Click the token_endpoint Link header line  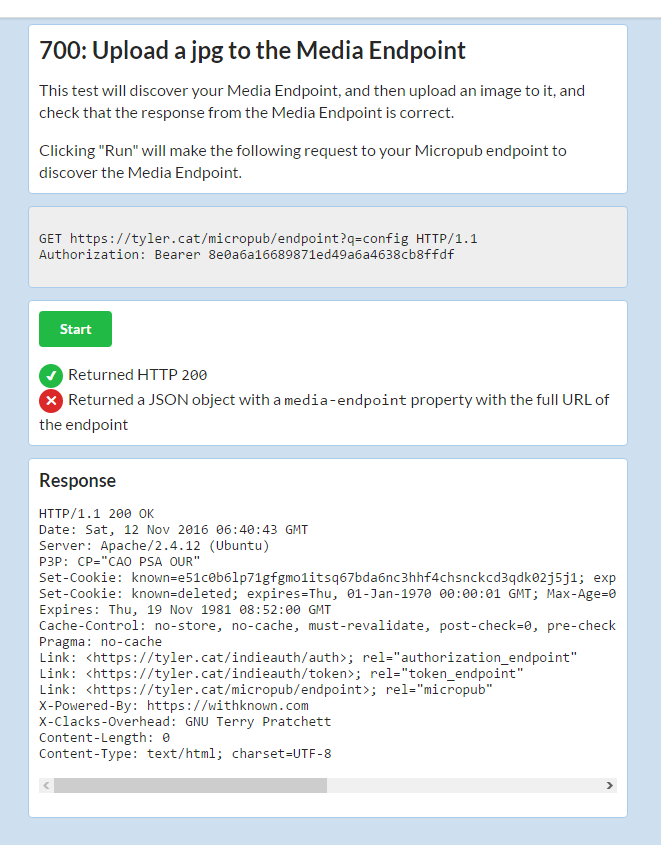click(281, 674)
